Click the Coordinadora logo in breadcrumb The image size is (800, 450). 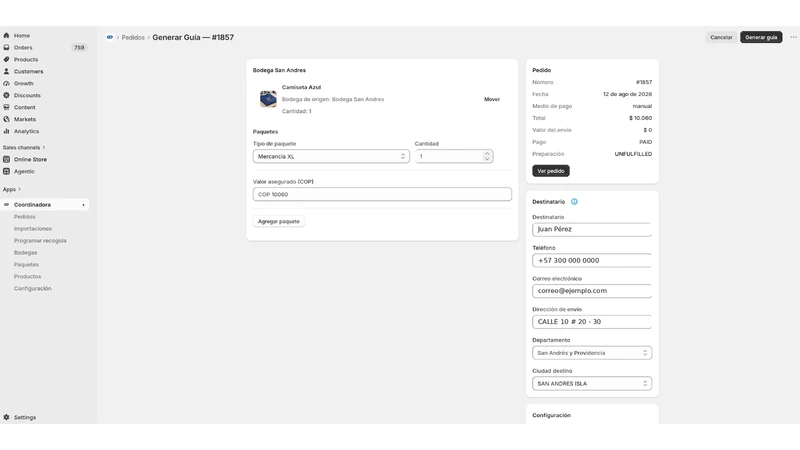(110, 37)
